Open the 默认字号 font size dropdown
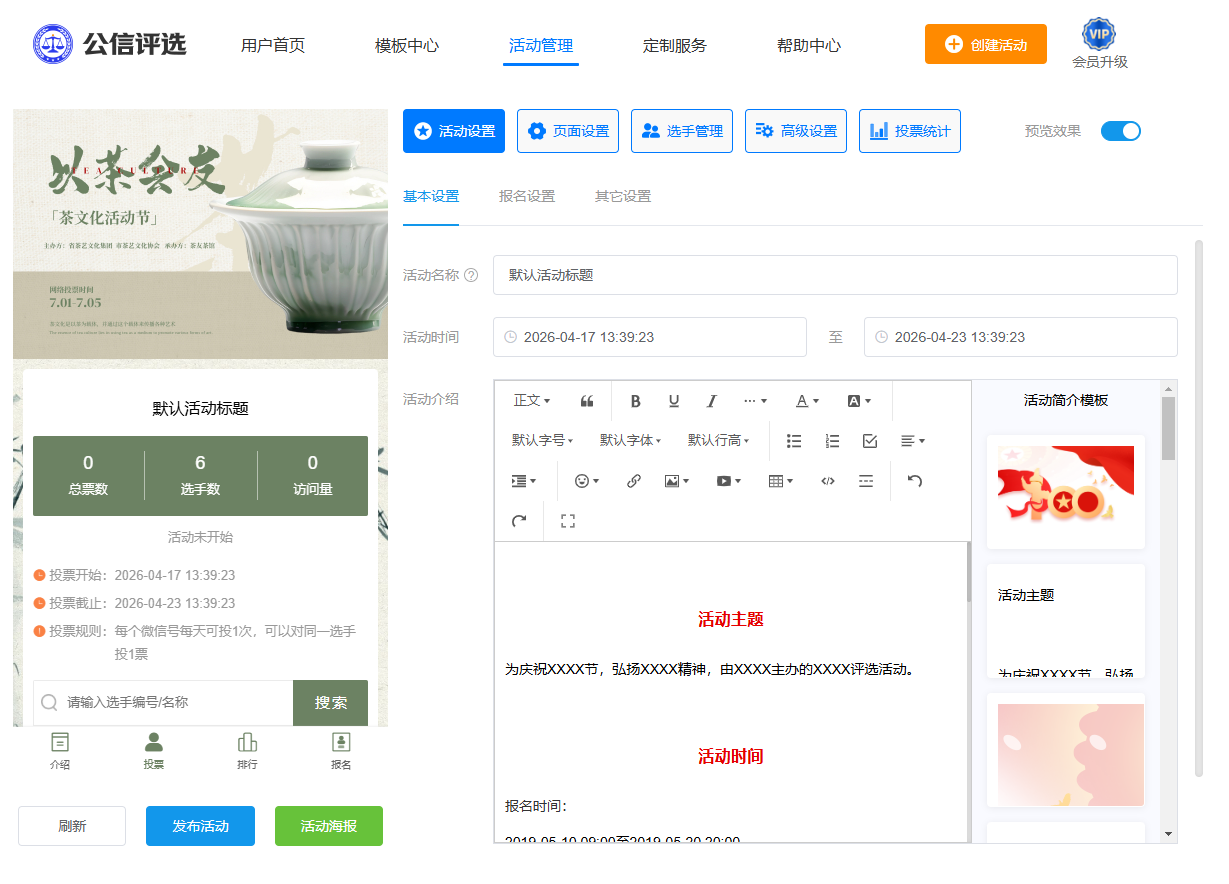The height and width of the screenshot is (884, 1229). (x=542, y=441)
